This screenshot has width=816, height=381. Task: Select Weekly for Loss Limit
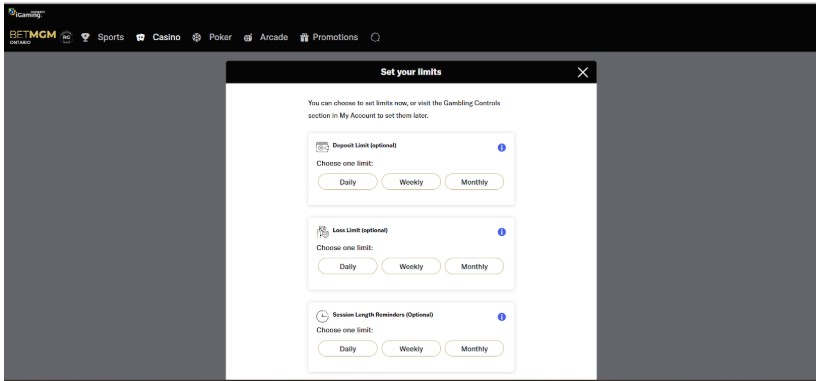[411, 266]
